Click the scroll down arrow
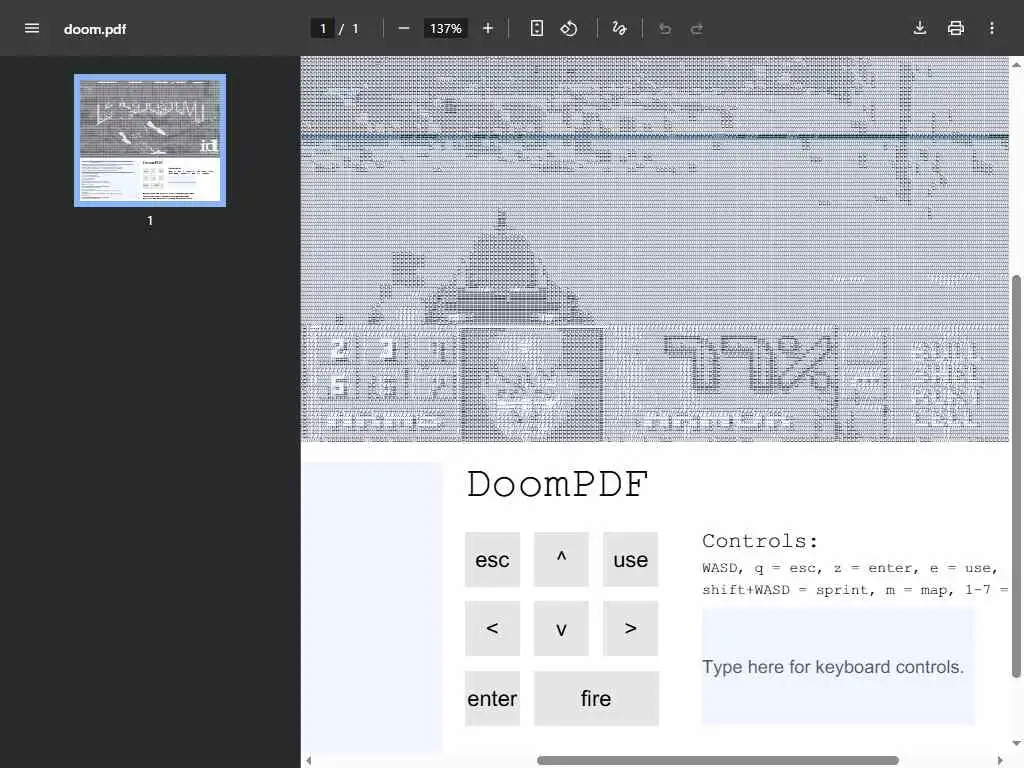This screenshot has height=768, width=1024. pyautogui.click(x=1016, y=743)
